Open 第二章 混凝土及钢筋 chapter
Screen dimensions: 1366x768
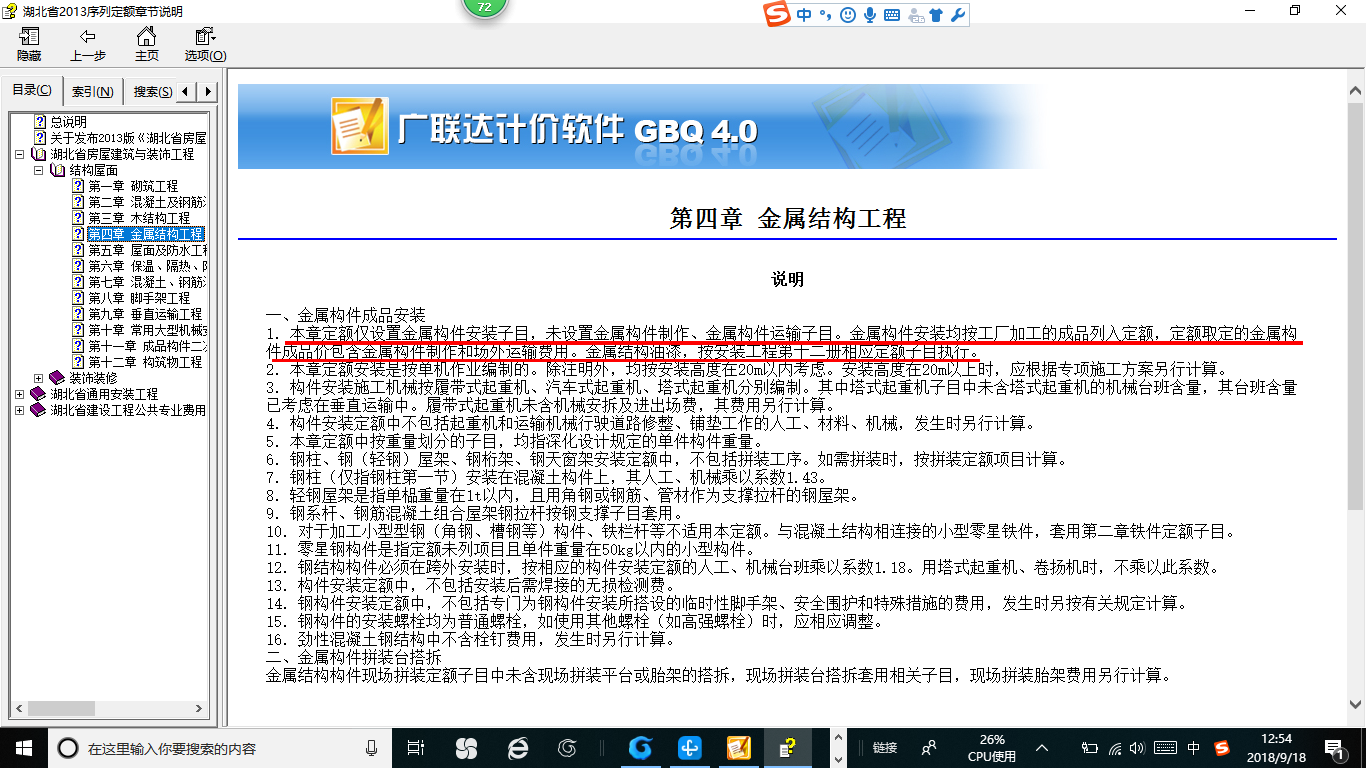[x=147, y=202]
